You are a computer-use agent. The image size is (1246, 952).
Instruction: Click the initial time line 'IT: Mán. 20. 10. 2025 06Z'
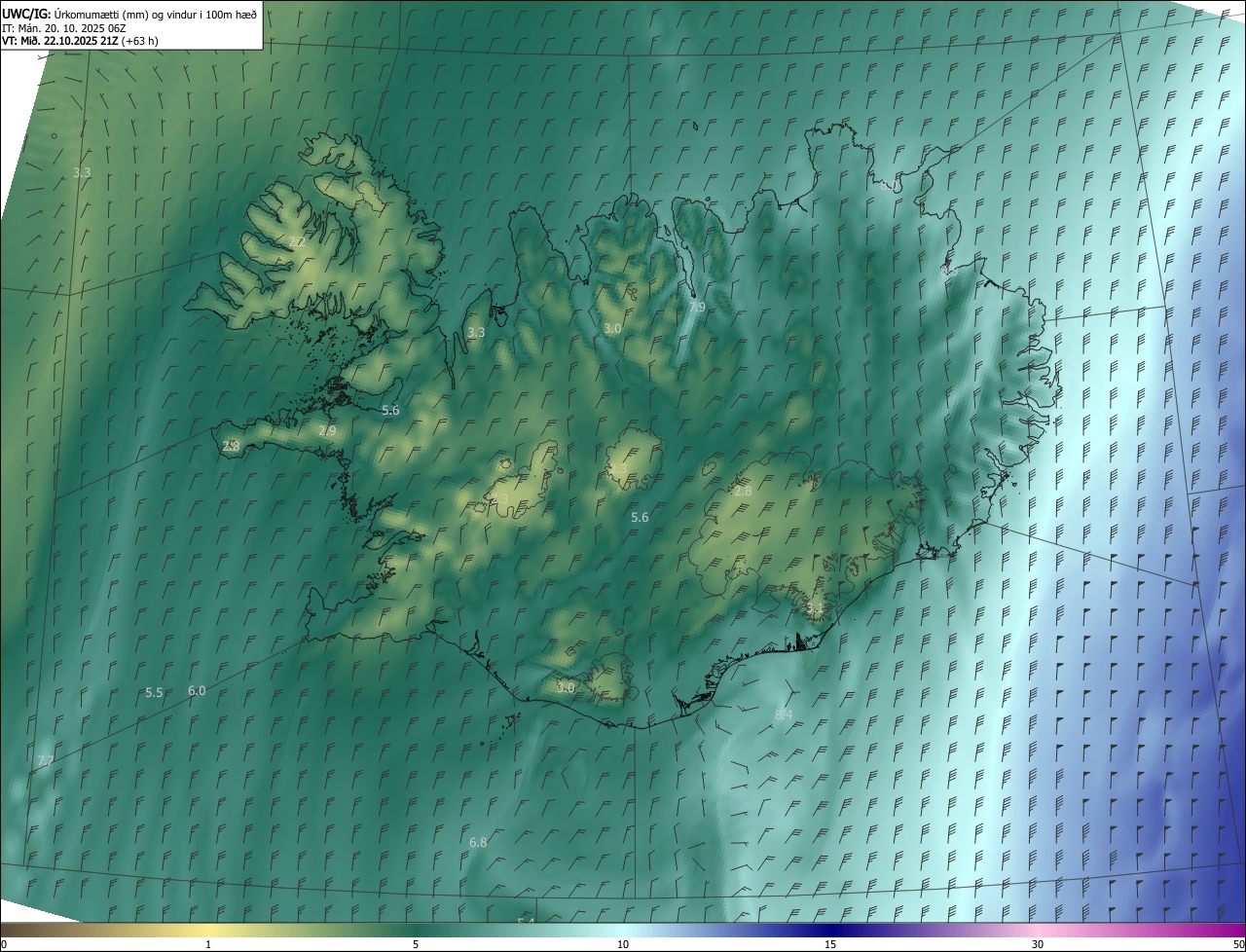tap(64, 27)
